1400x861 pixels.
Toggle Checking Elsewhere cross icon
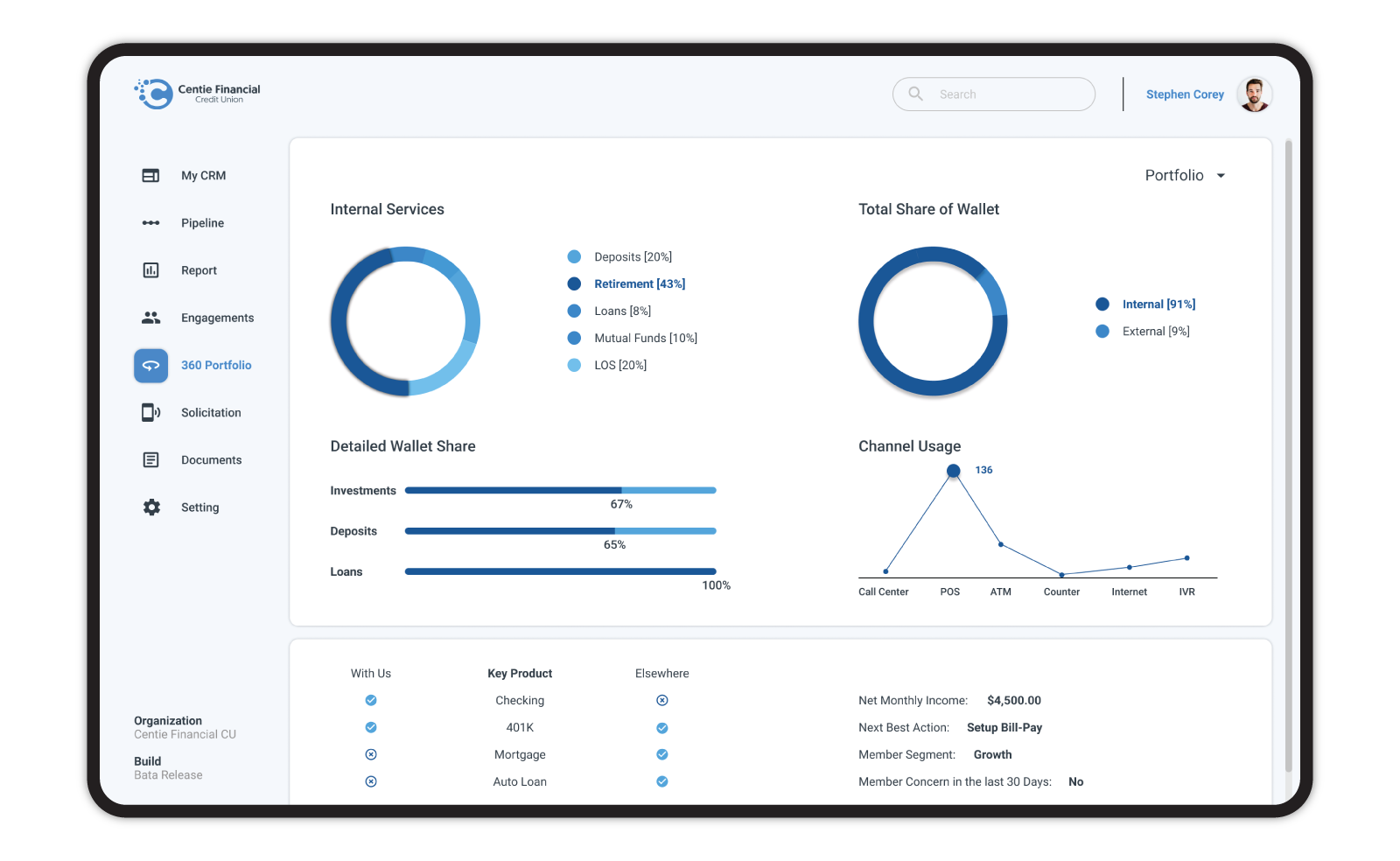pyautogui.click(x=662, y=700)
